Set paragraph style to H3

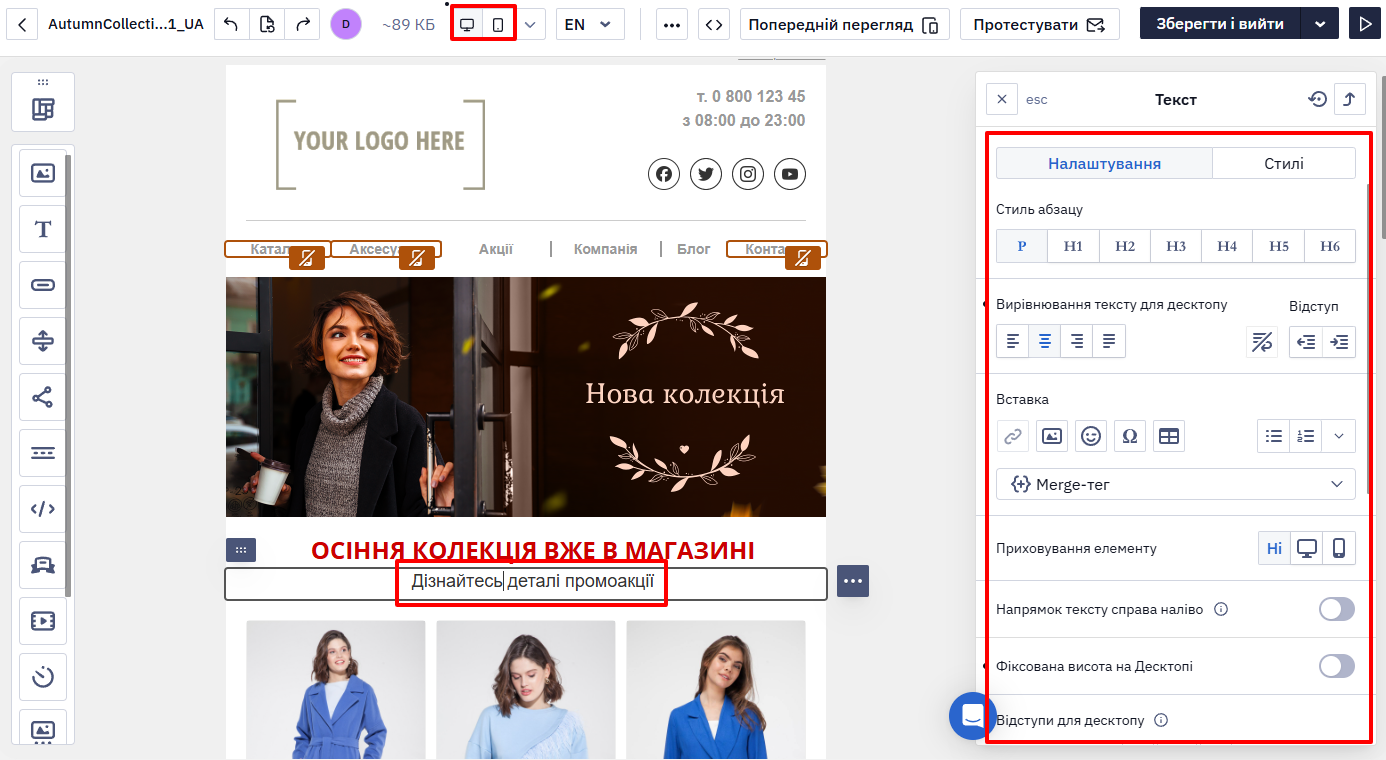(x=1176, y=246)
